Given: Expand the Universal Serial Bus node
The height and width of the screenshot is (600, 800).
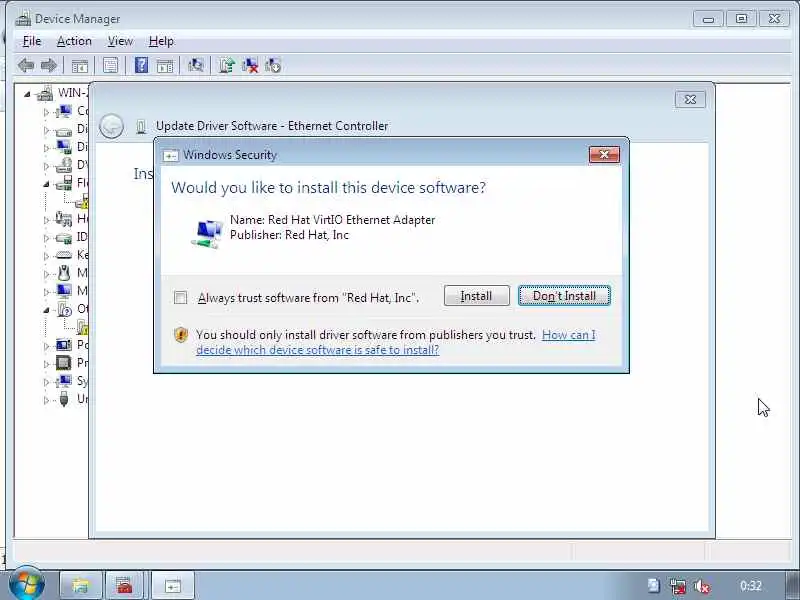Looking at the screenshot, I should [46, 400].
